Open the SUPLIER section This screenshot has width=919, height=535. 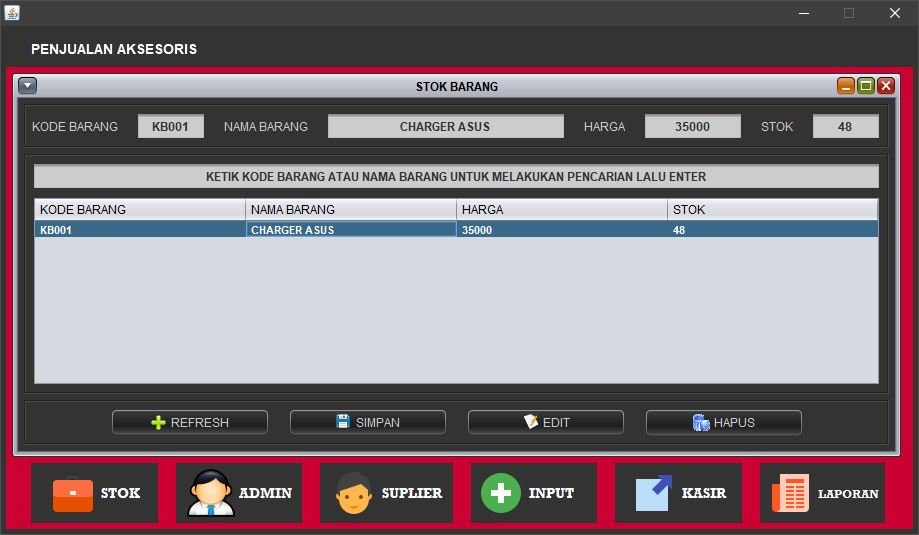(x=386, y=493)
